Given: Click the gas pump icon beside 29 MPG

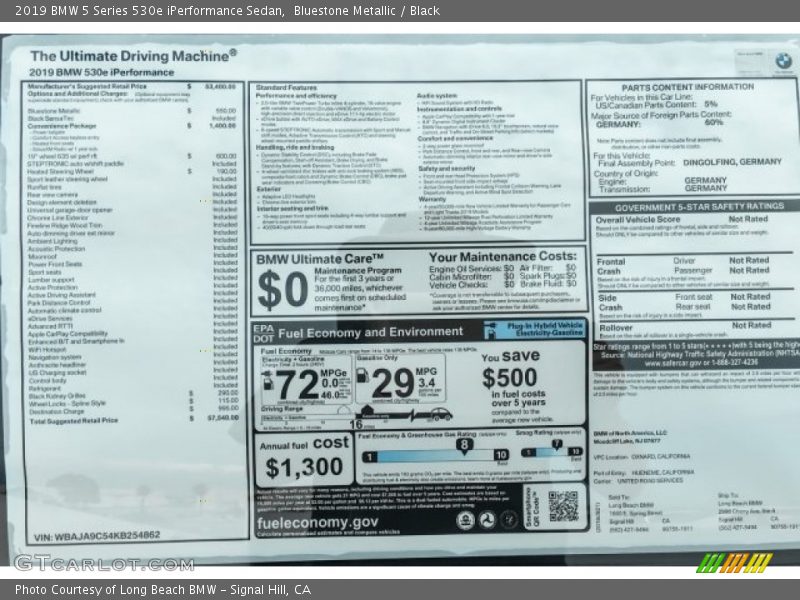Looking at the screenshot, I should coord(362,376).
